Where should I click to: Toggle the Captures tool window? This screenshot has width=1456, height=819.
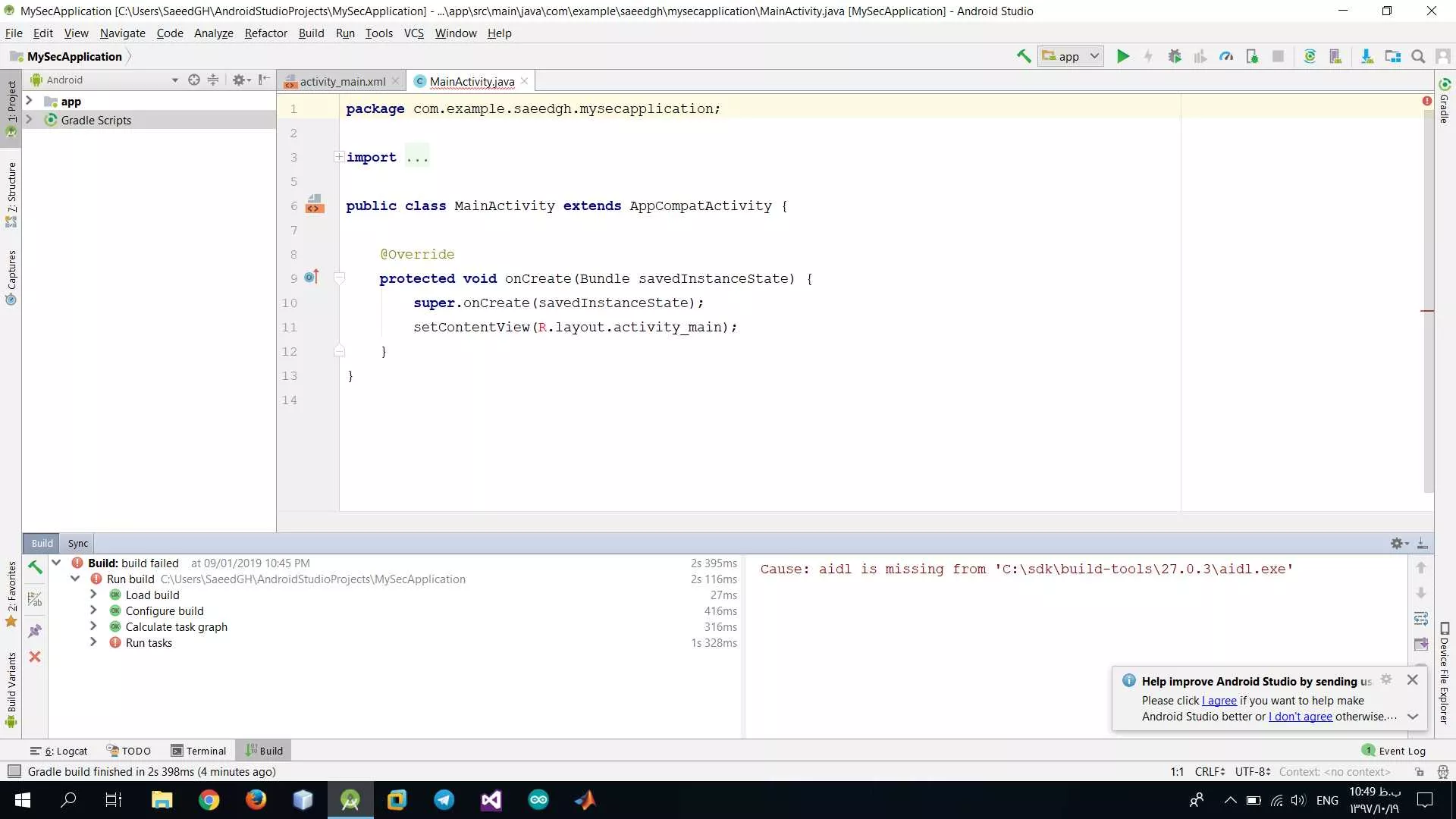click(x=11, y=278)
